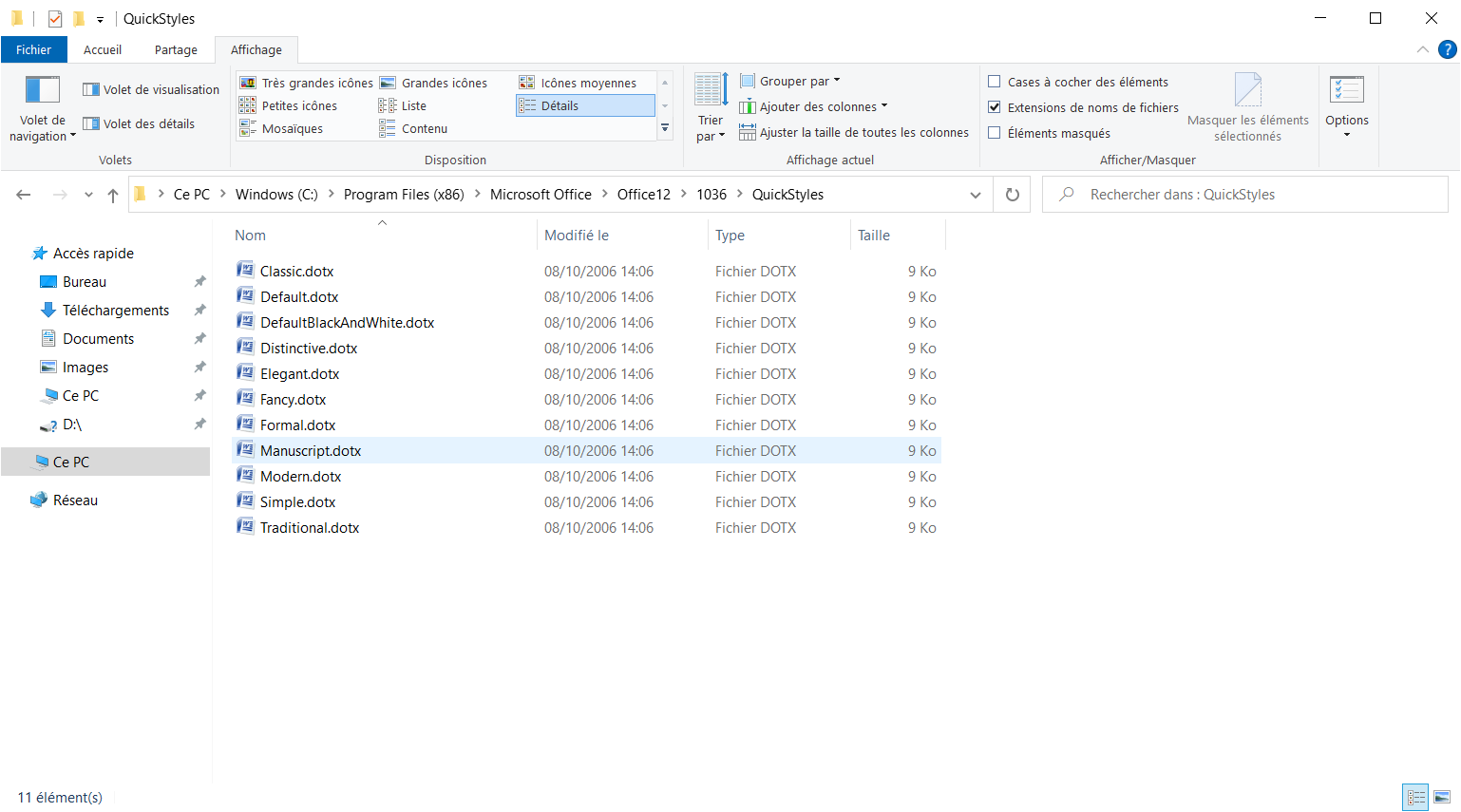
Task: Click the Properties quick access icon in title bar
Action: click(55, 18)
